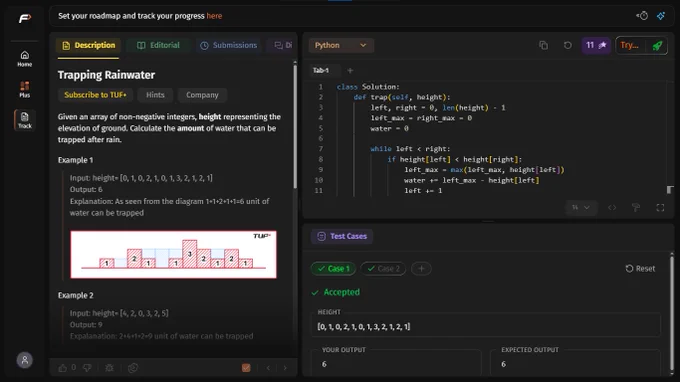Viewport: 680px width, 382px height.
Task: Select Case 1
Action: click(333, 268)
